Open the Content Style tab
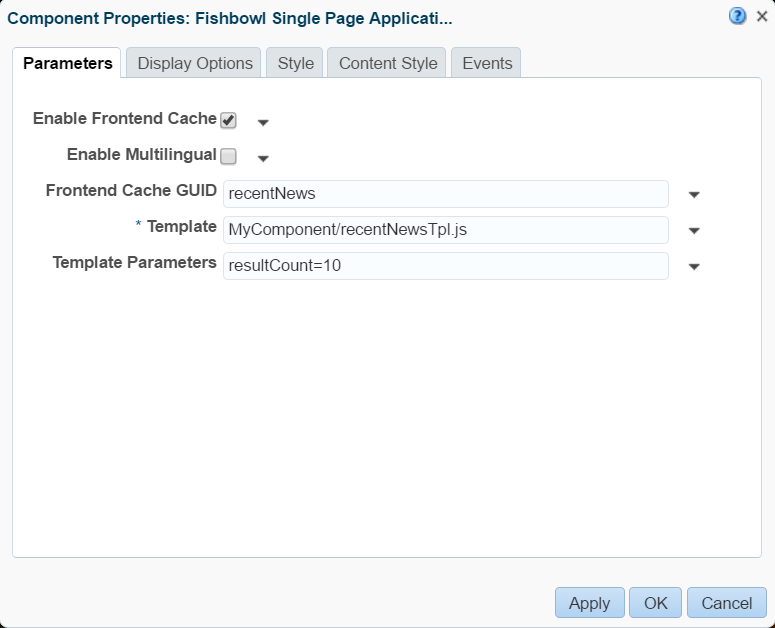775x628 pixels. 387,63
